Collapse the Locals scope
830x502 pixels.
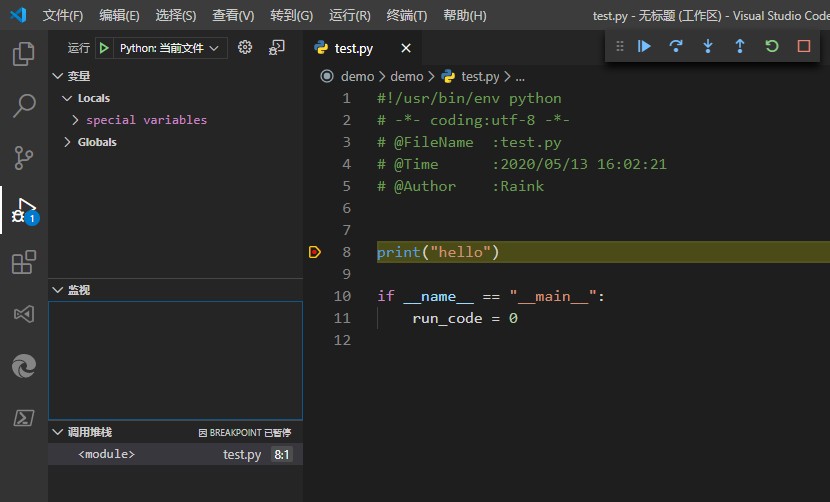(x=67, y=98)
